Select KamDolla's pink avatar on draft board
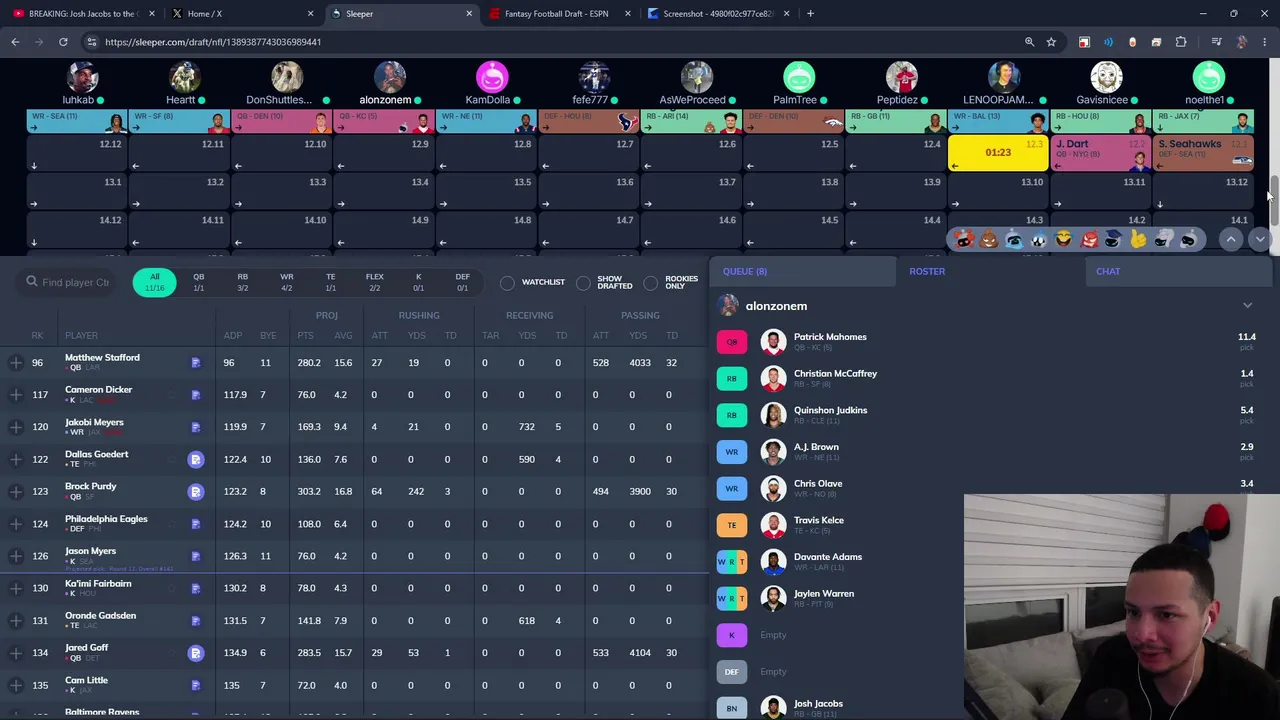 point(492,78)
